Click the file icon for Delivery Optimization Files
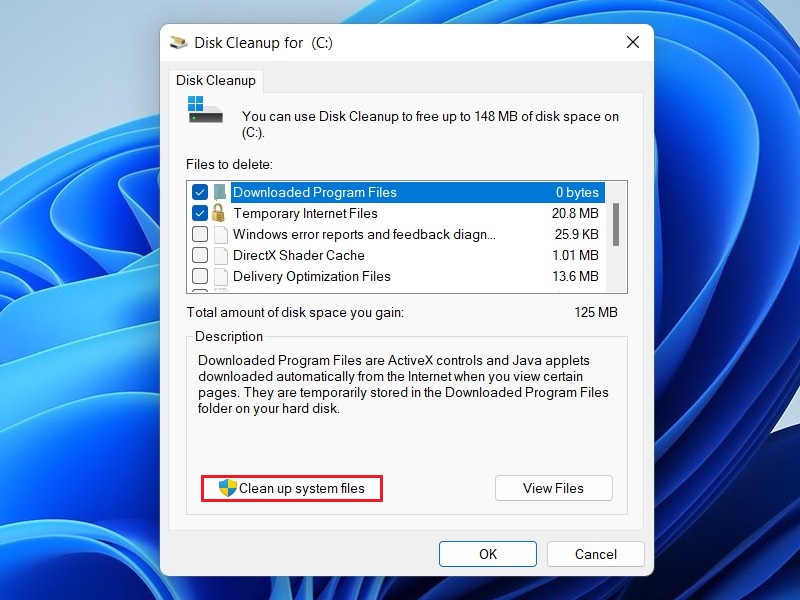800x600 pixels. click(x=220, y=276)
